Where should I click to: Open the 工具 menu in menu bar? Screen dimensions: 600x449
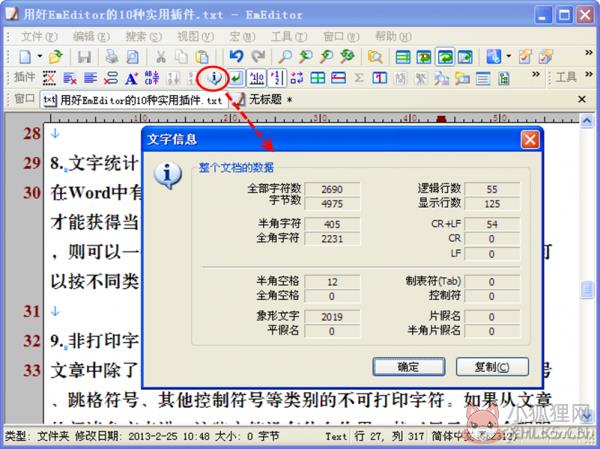coord(289,37)
